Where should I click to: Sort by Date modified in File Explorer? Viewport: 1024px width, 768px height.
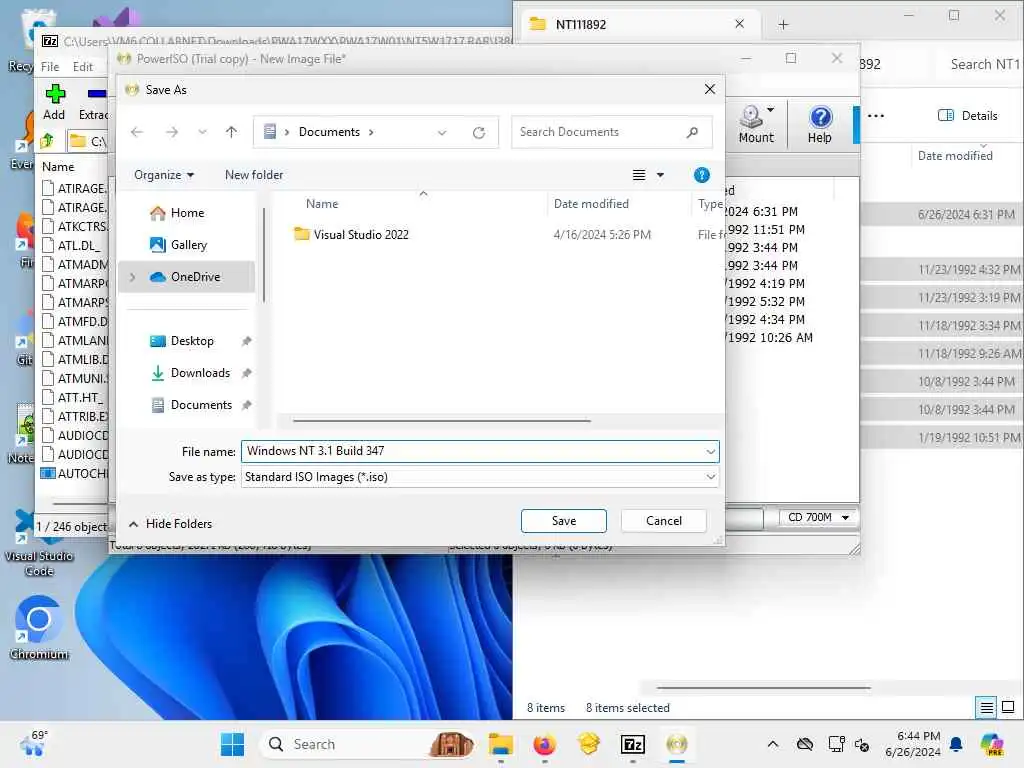tap(955, 155)
